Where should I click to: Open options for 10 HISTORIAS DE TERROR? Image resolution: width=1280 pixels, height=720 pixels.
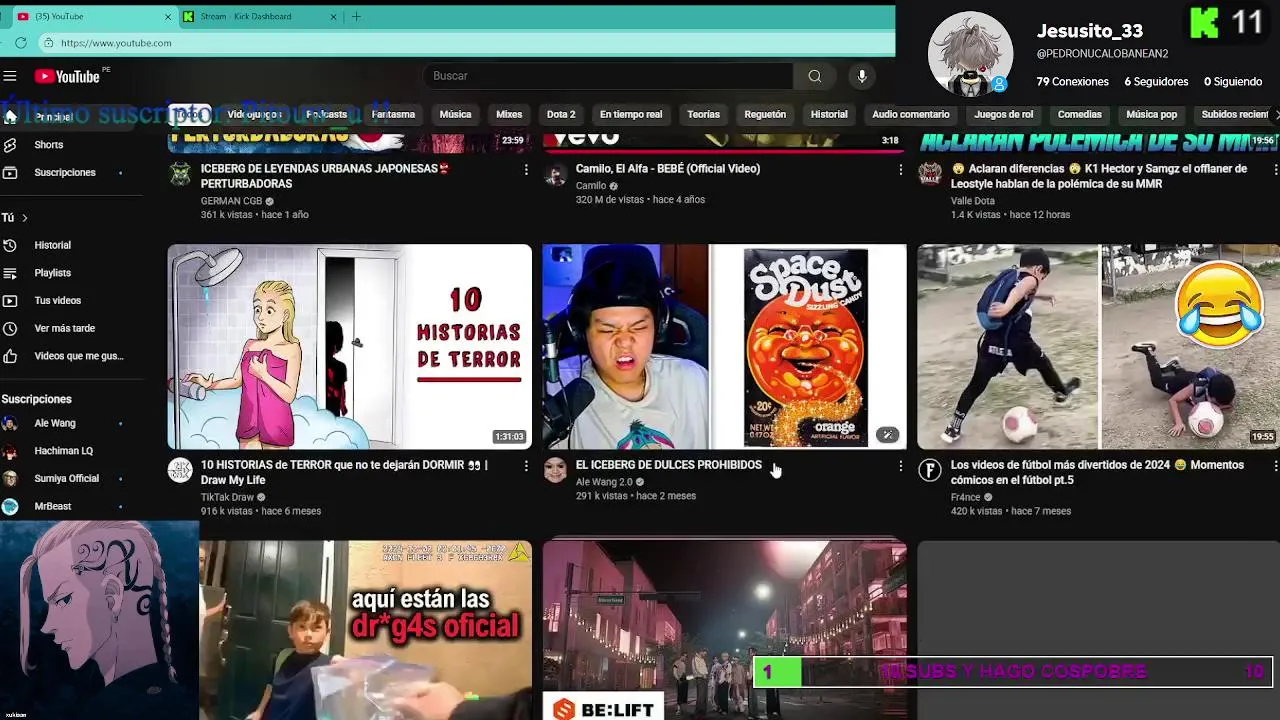click(526, 466)
